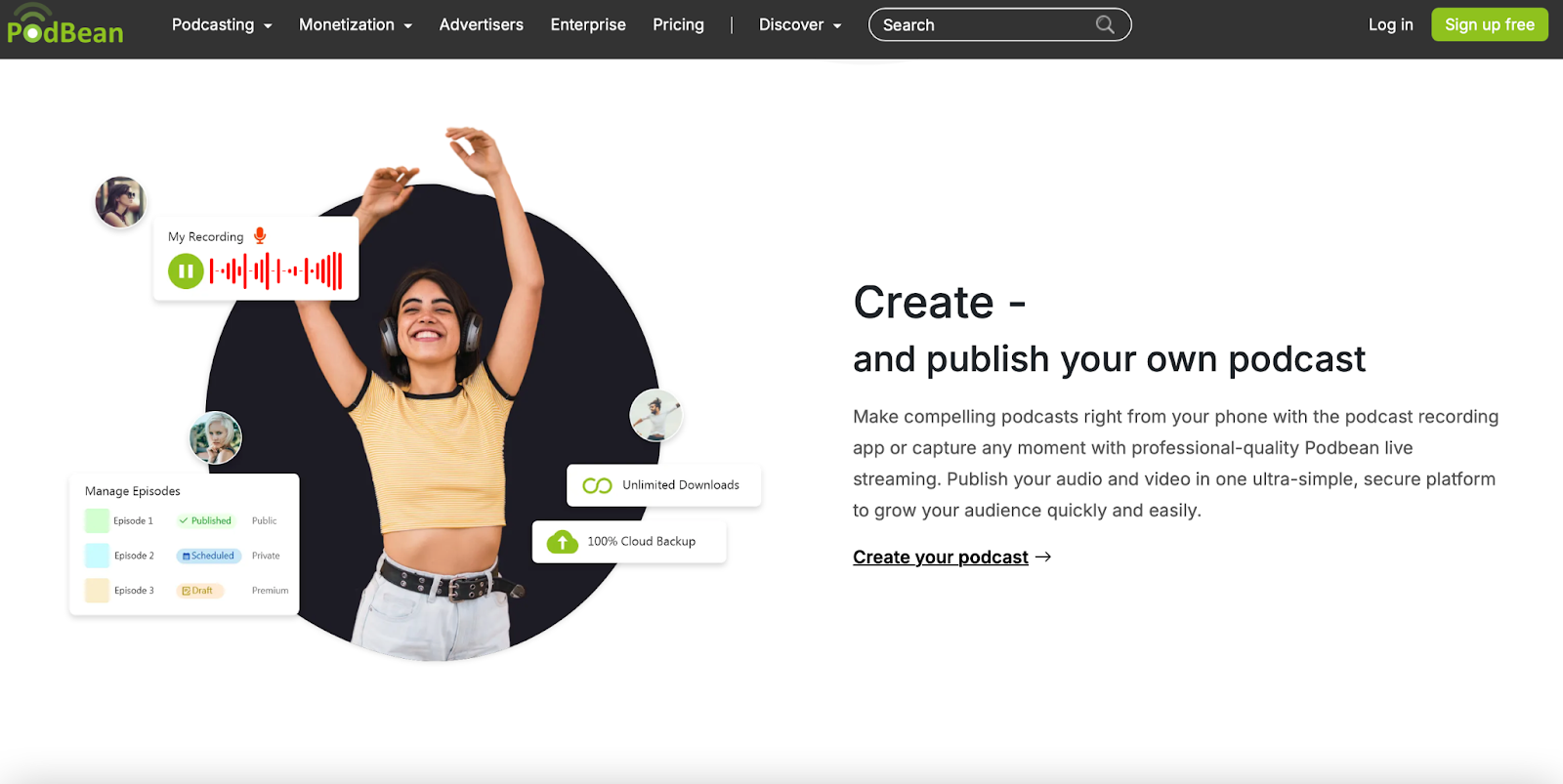This screenshot has height=784, width=1563.
Task: Click the Public visibility label
Action: (x=264, y=520)
